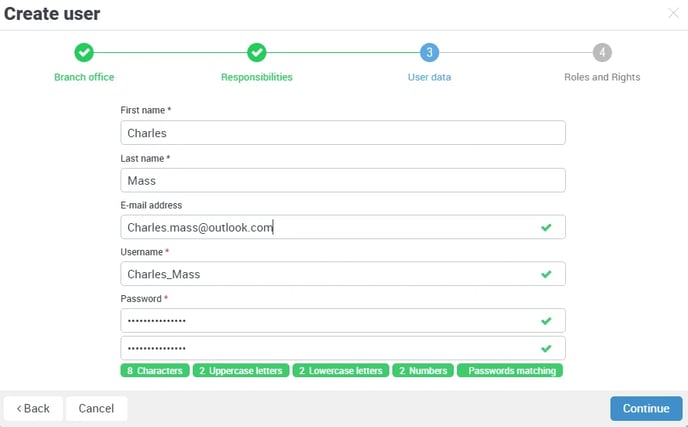Focus the Last name field containing Mass
688x427 pixels.
[343, 180]
